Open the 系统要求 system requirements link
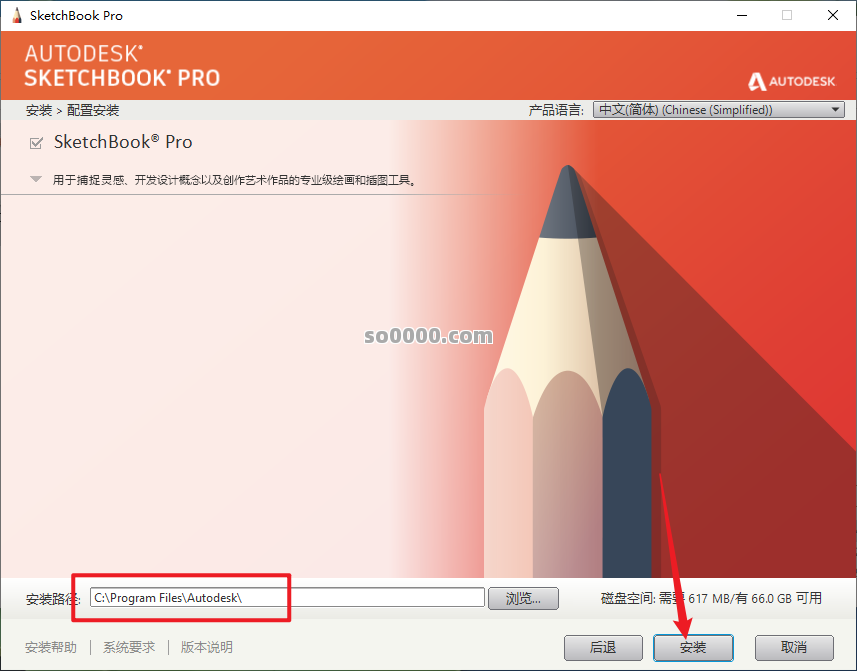Screen dimensions: 857x671 [x=129, y=647]
